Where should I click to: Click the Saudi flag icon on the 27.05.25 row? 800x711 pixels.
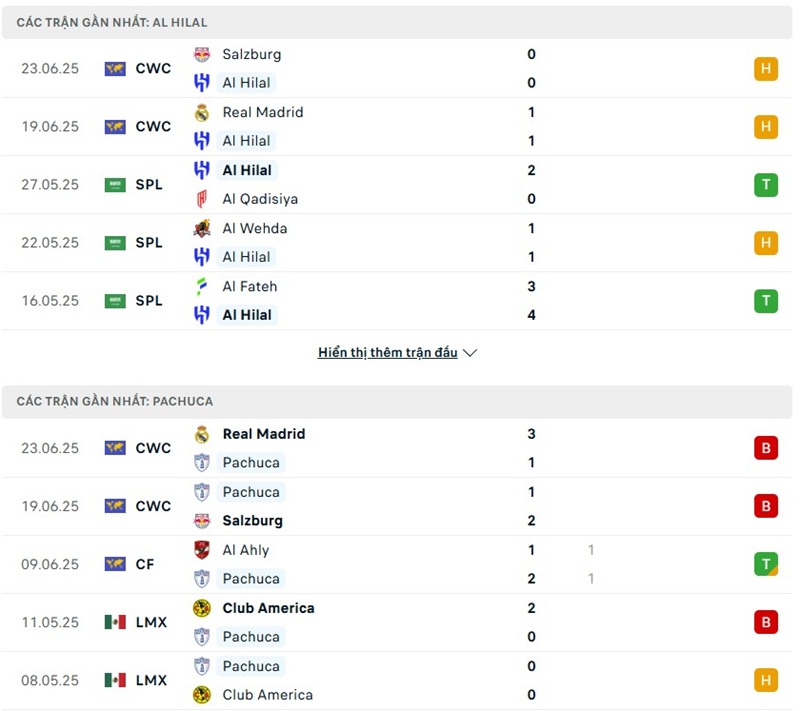pyautogui.click(x=115, y=185)
